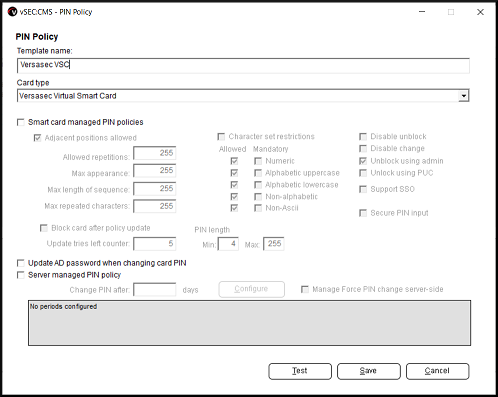Click the Max repeated characters field
This screenshot has width=498, height=397.
pyautogui.click(x=155, y=206)
